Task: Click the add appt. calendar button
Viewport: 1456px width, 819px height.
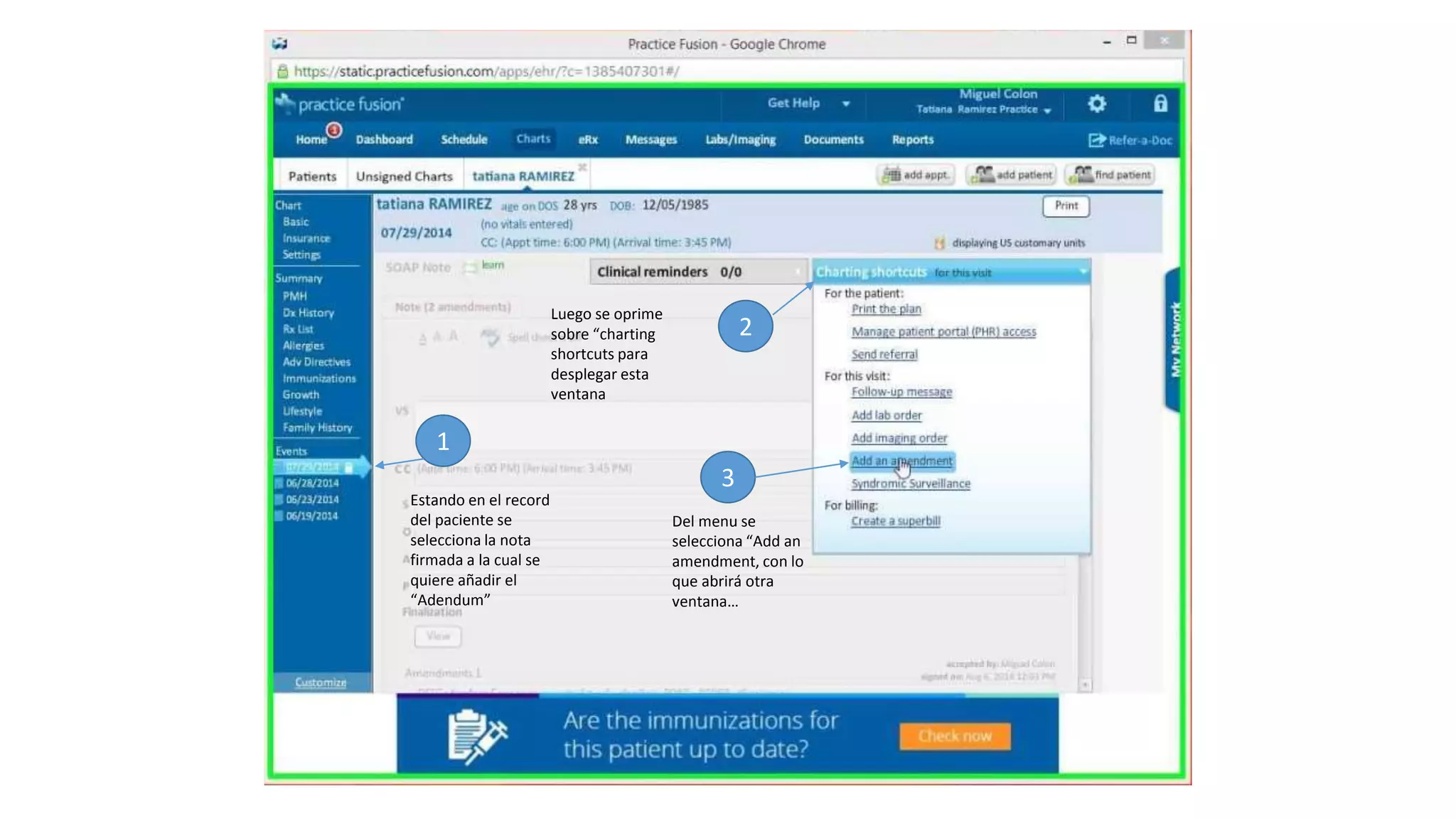Action: tap(916, 175)
